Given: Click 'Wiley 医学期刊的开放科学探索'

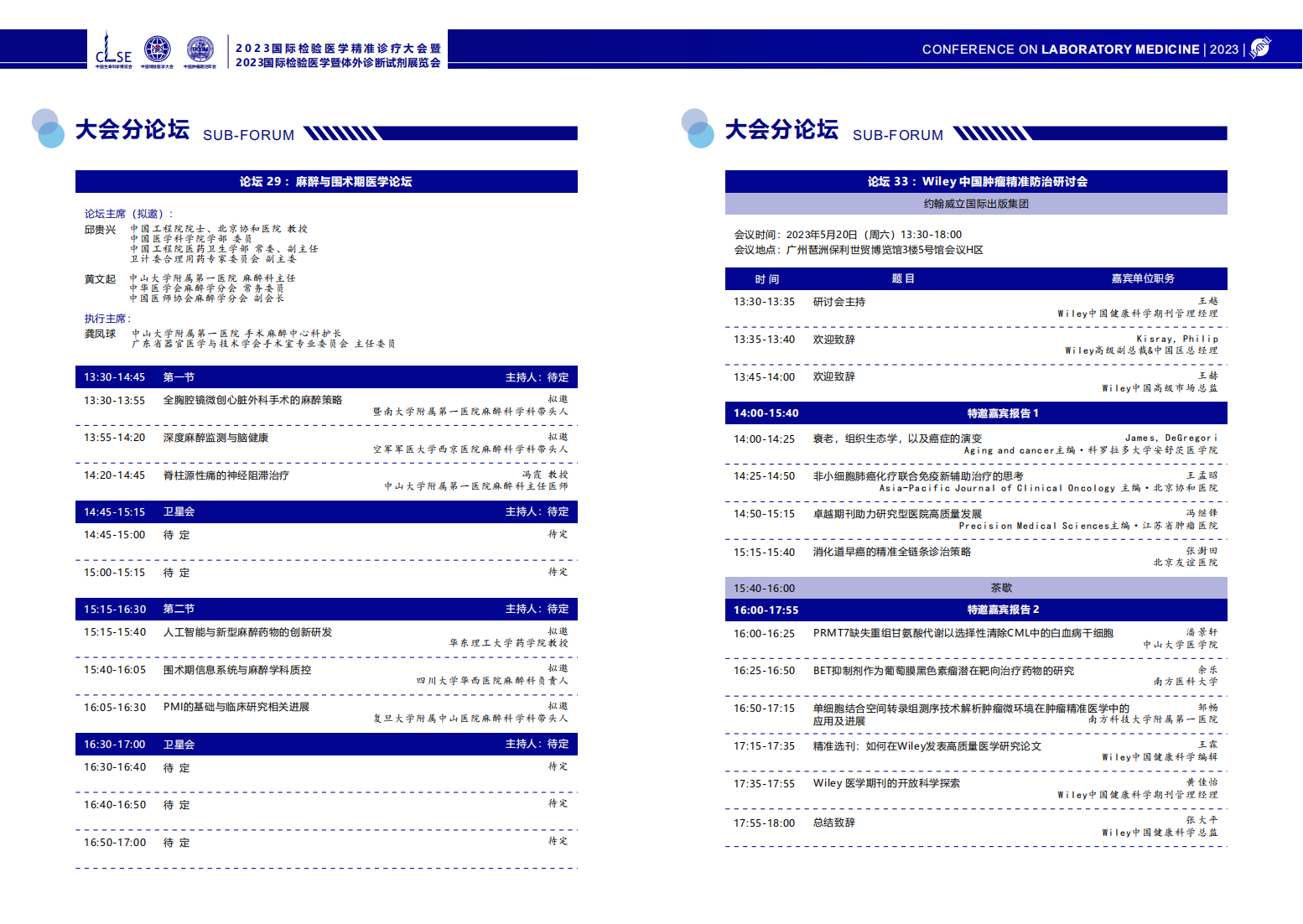Looking at the screenshot, I should (886, 783).
